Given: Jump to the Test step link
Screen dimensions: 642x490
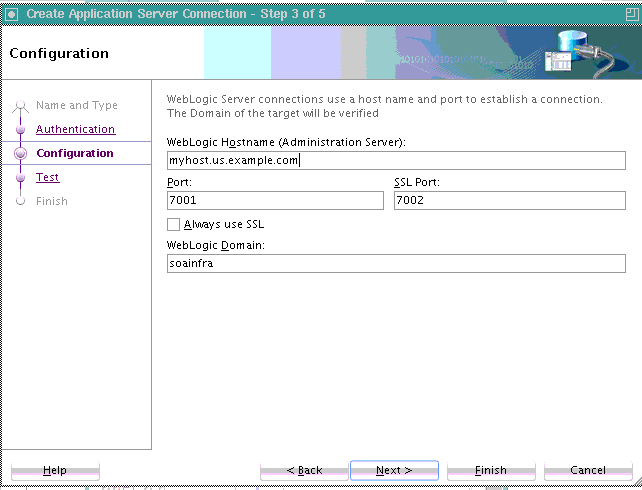Looking at the screenshot, I should tap(47, 177).
